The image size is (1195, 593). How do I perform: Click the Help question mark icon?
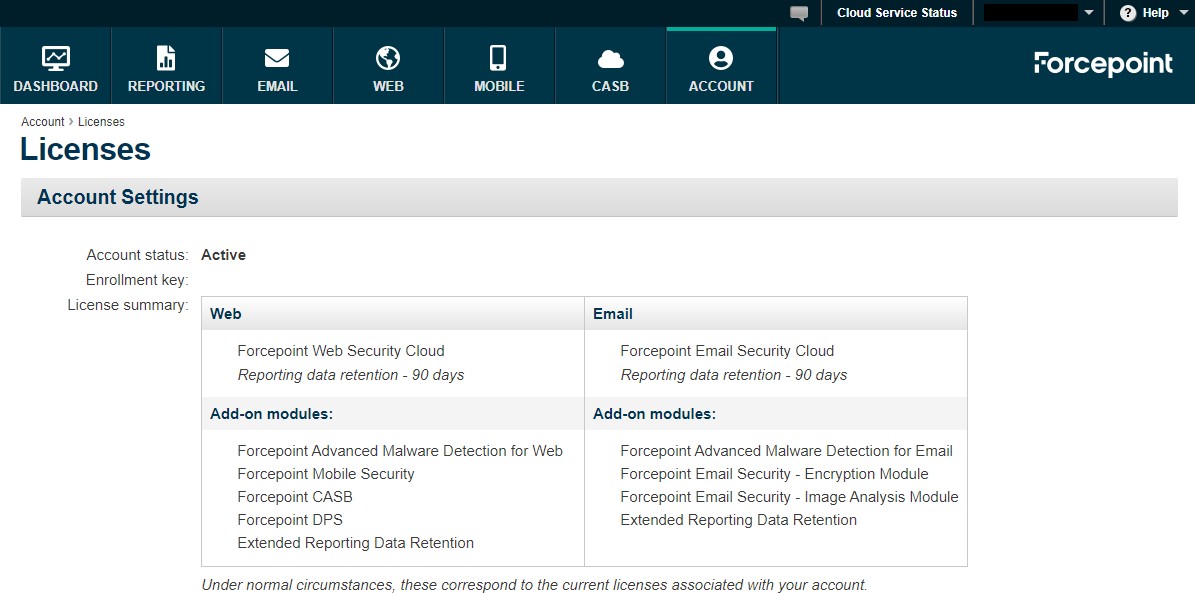[1128, 13]
